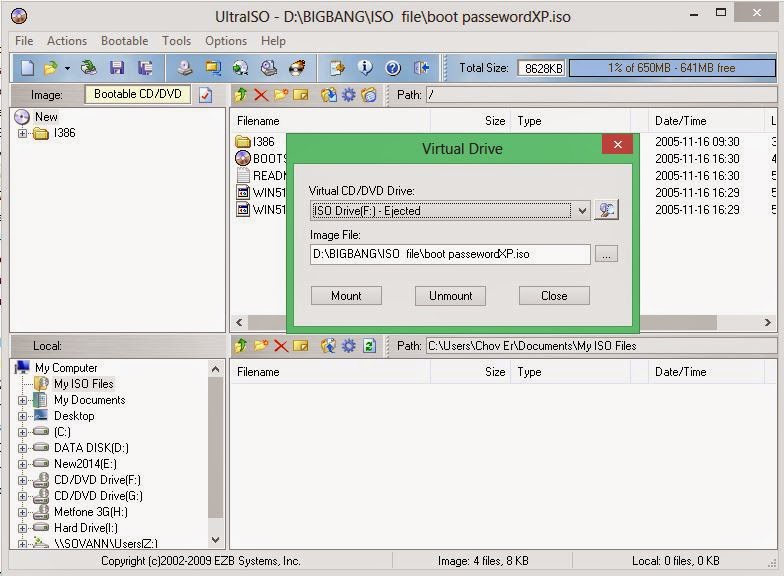Click the Save floppy disk icon
784x576 pixels.
[117, 68]
